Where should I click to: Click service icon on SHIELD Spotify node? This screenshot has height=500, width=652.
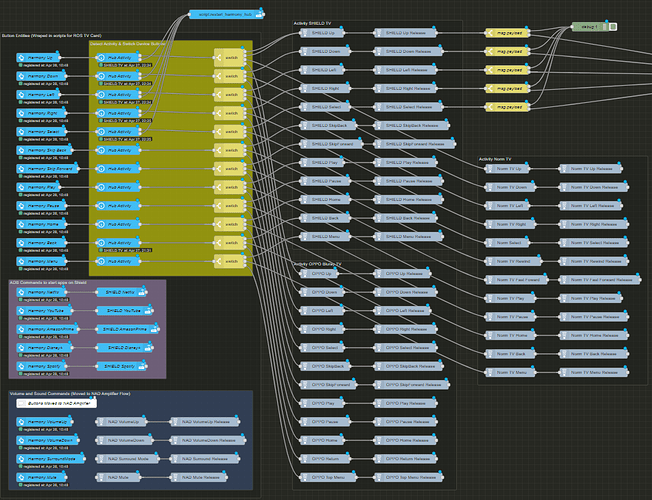pos(142,366)
